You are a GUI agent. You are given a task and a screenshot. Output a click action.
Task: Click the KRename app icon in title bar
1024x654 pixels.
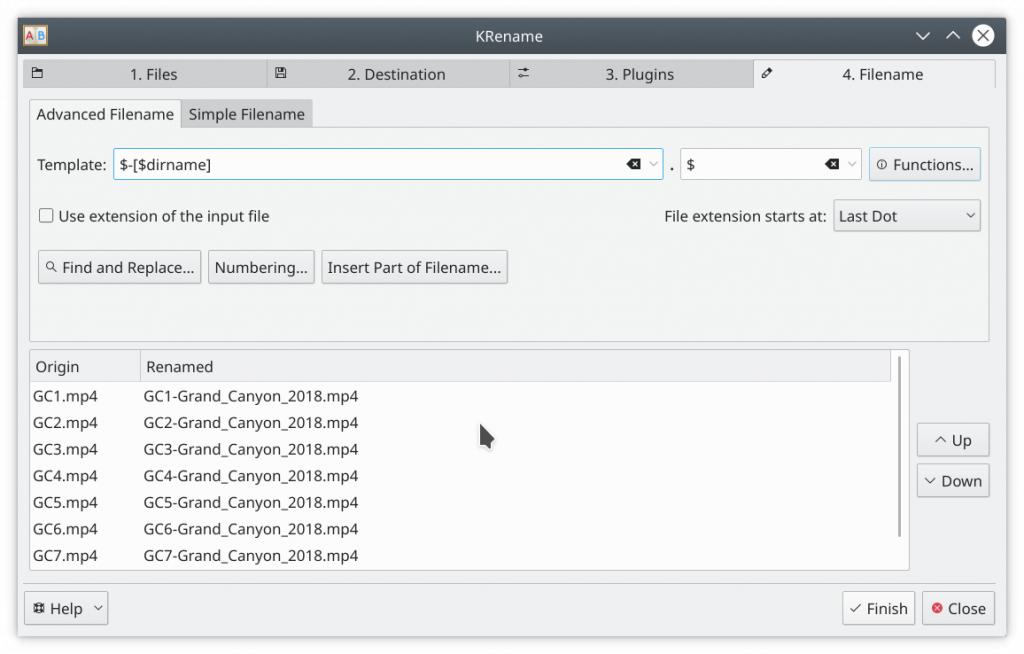tap(35, 36)
